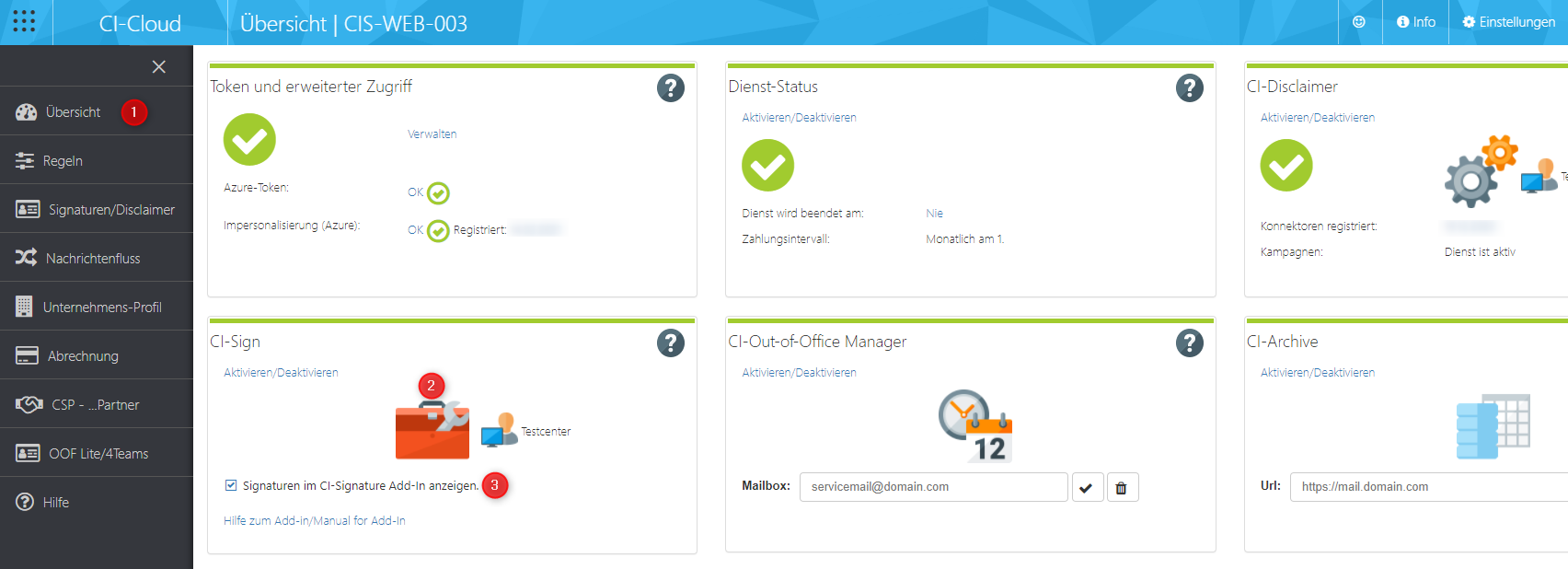Click the smiley feedback icon

(1359, 22)
